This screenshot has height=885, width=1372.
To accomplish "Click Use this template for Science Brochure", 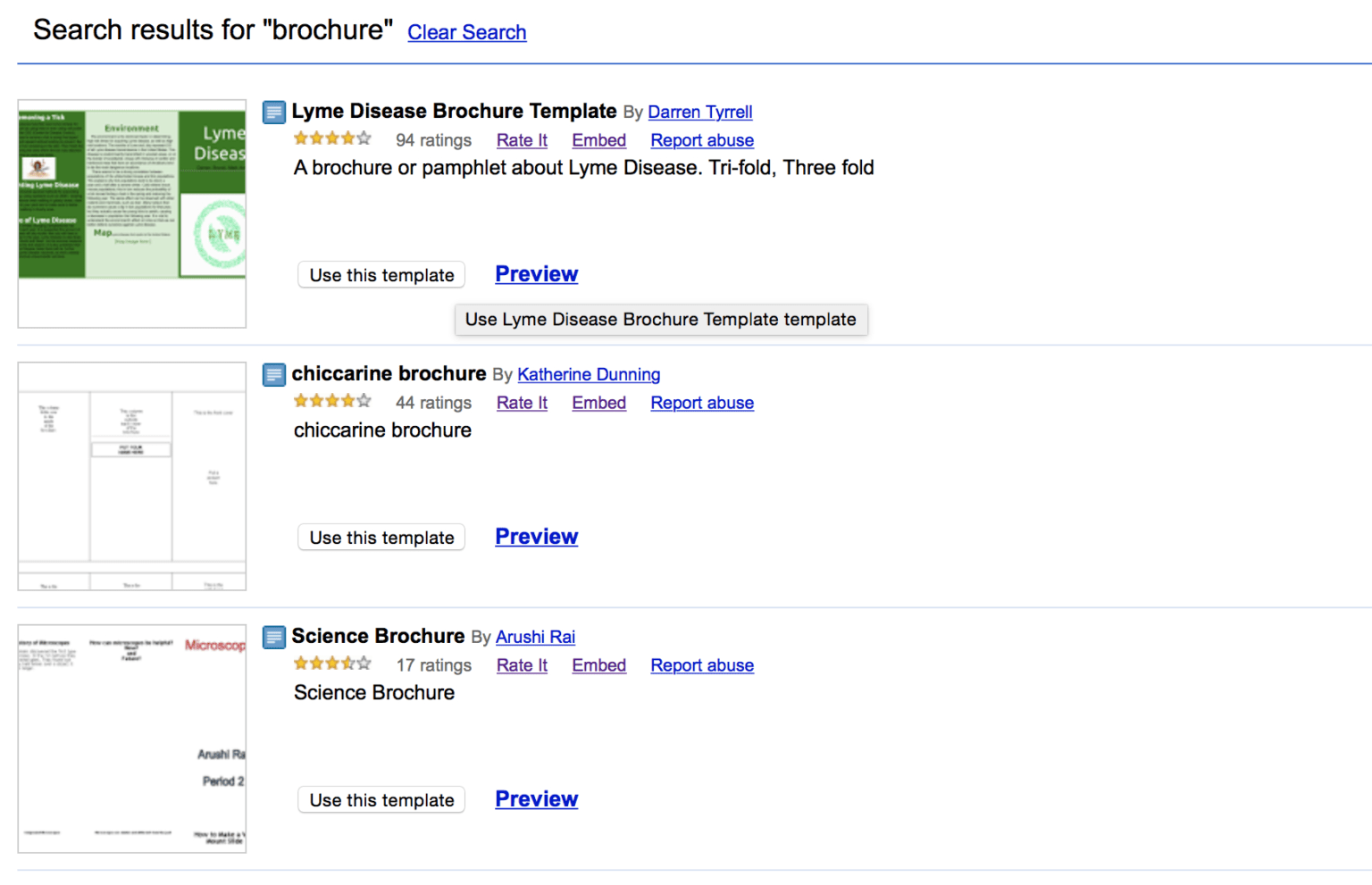I will click(x=381, y=800).
